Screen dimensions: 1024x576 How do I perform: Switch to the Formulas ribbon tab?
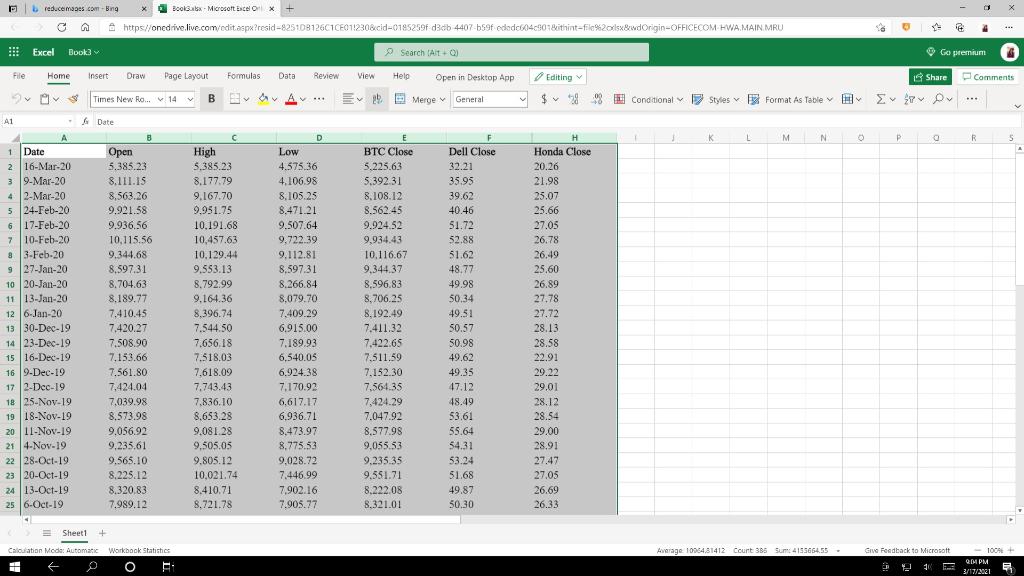(x=245, y=75)
